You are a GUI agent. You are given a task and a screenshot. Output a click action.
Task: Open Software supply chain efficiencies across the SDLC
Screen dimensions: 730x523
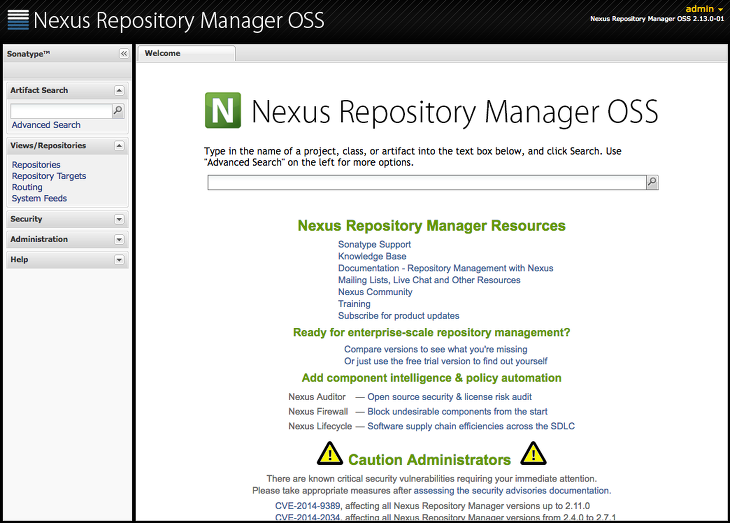471,426
